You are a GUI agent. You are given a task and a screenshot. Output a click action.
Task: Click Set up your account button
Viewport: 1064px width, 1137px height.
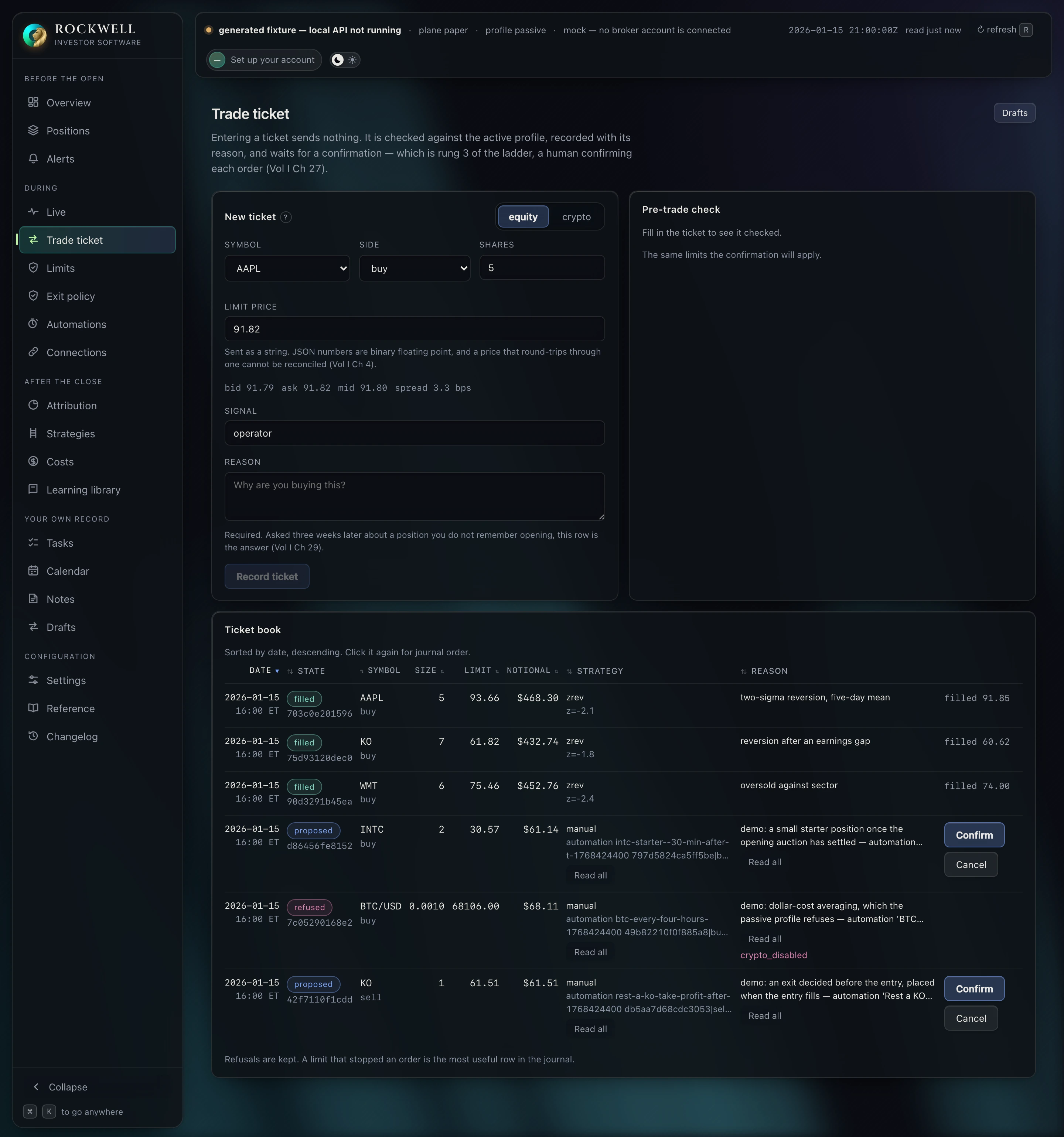pos(264,59)
